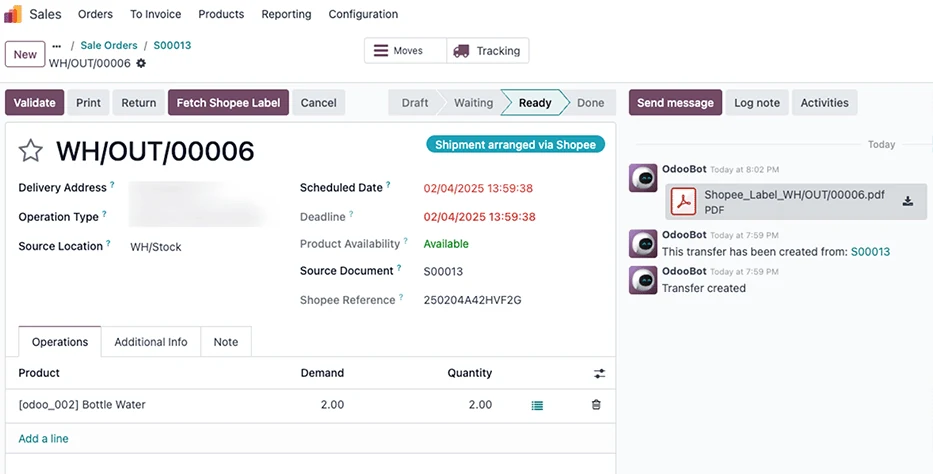Click Source Location WH/Stock field
The width and height of the screenshot is (933, 474).
pos(156,247)
